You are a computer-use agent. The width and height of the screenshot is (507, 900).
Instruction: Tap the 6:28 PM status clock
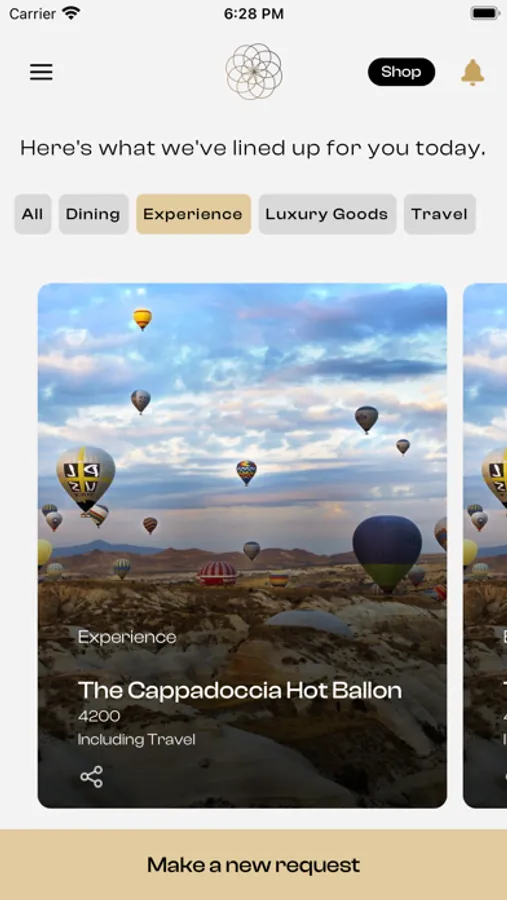pyautogui.click(x=254, y=14)
